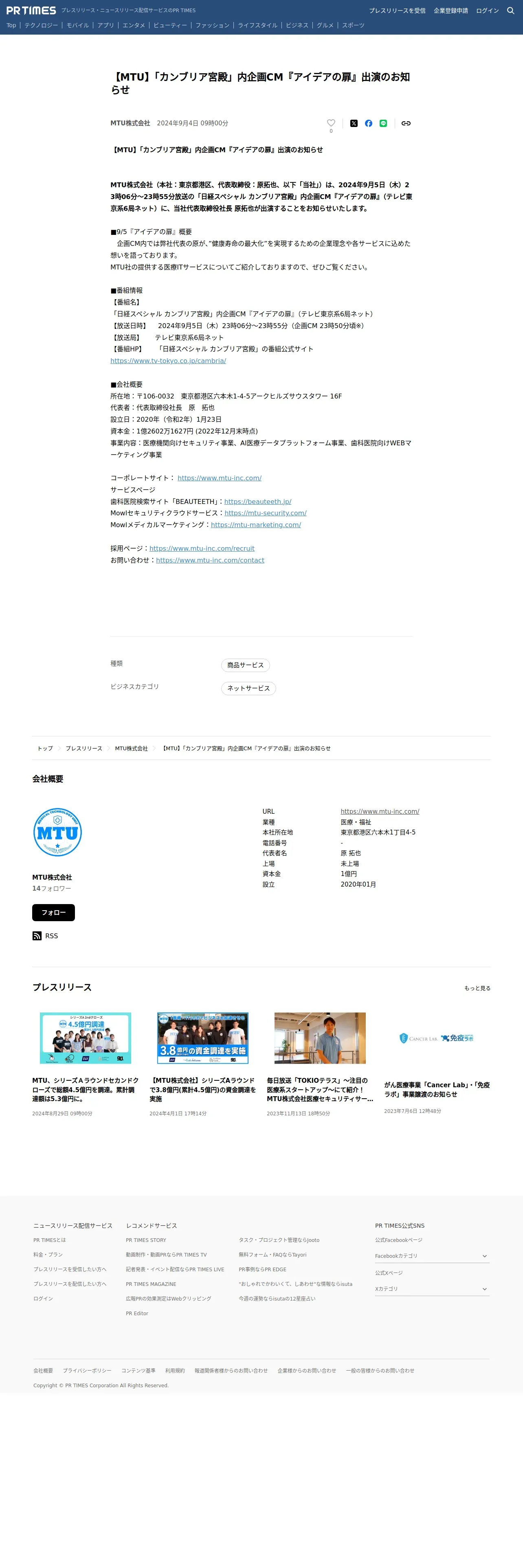The height and width of the screenshot is (1568, 523).
Task: Open the ライフスタイル category
Action: (257, 26)
